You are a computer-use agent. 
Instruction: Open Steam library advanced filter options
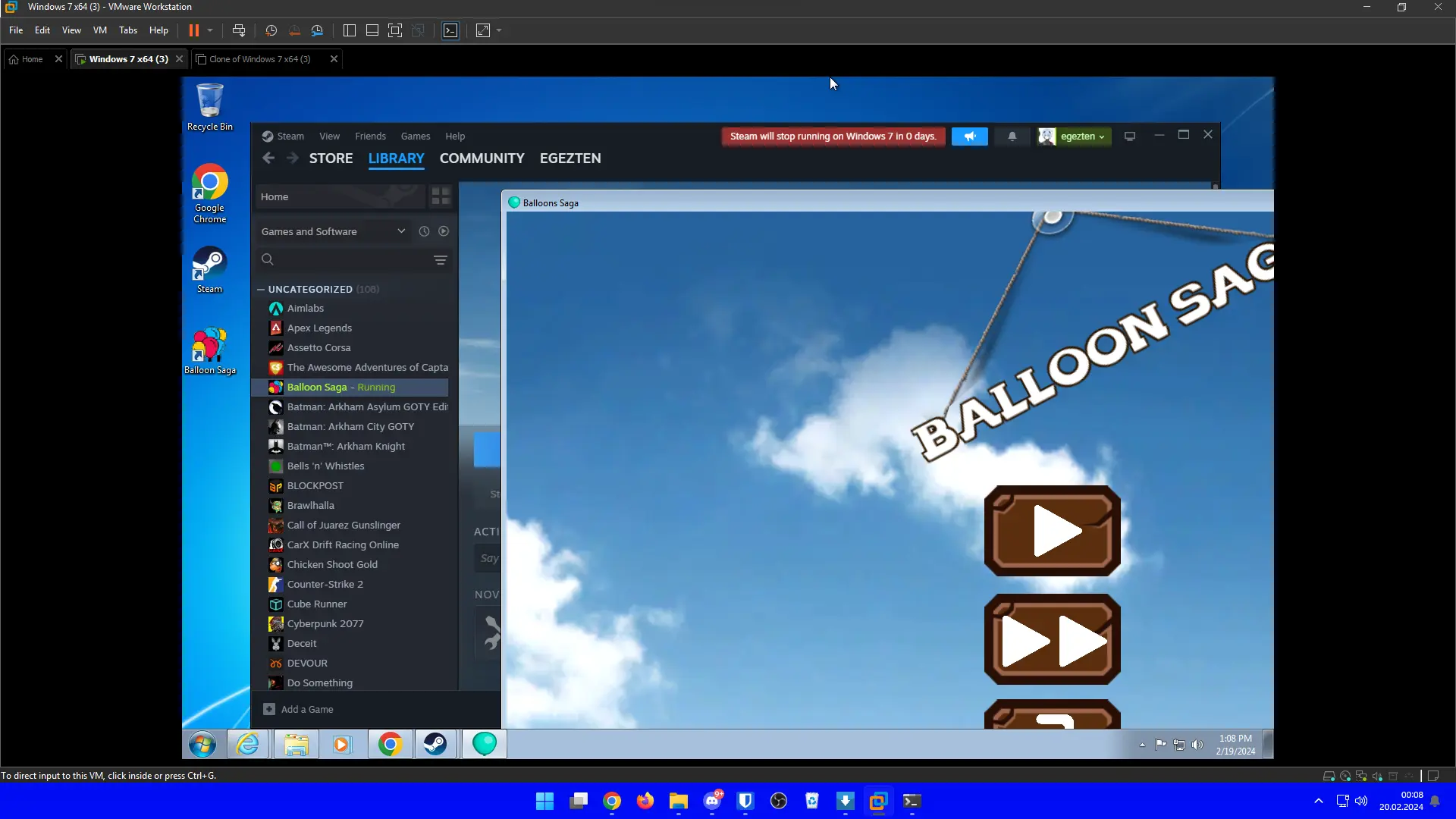coord(441,260)
